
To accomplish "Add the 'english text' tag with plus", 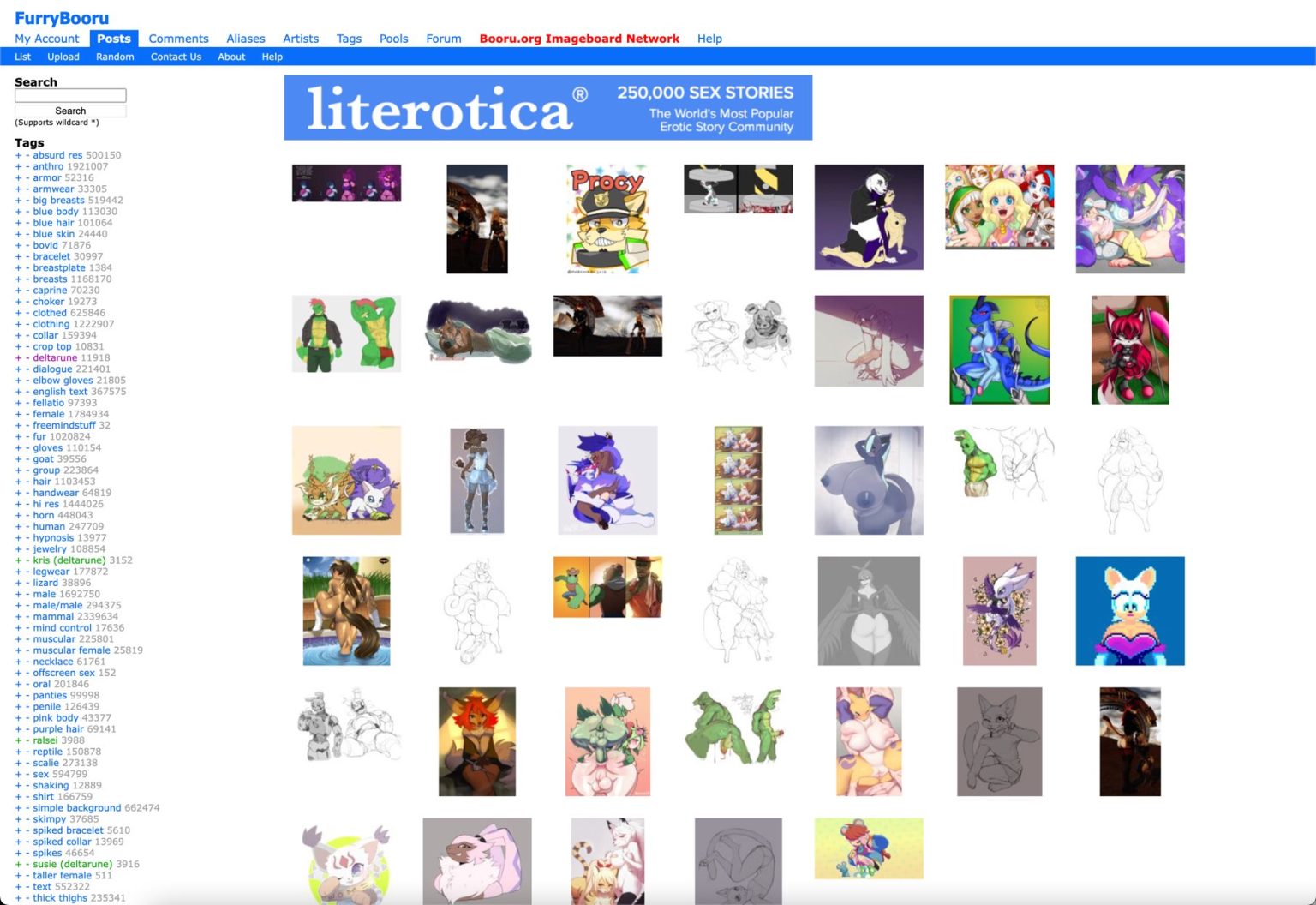I will pyautogui.click(x=18, y=392).
